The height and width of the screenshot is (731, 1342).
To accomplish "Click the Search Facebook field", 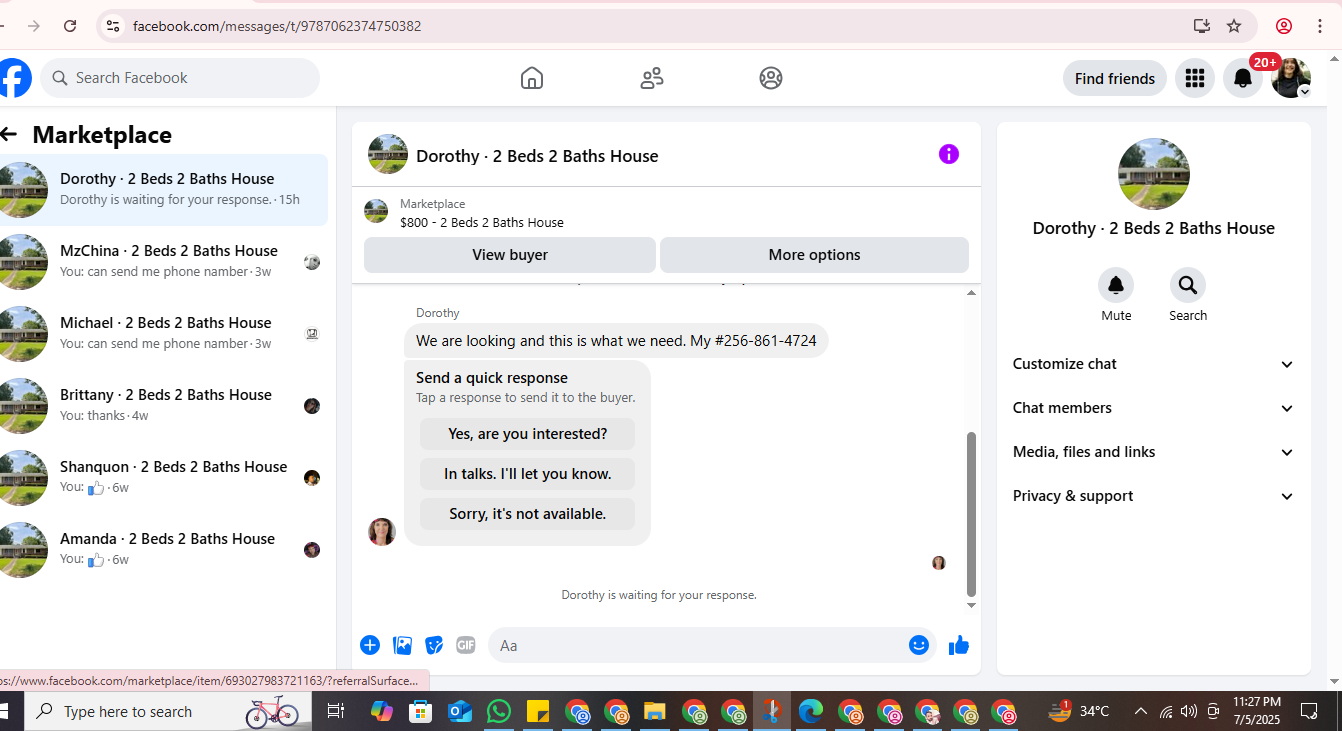I will 180,78.
